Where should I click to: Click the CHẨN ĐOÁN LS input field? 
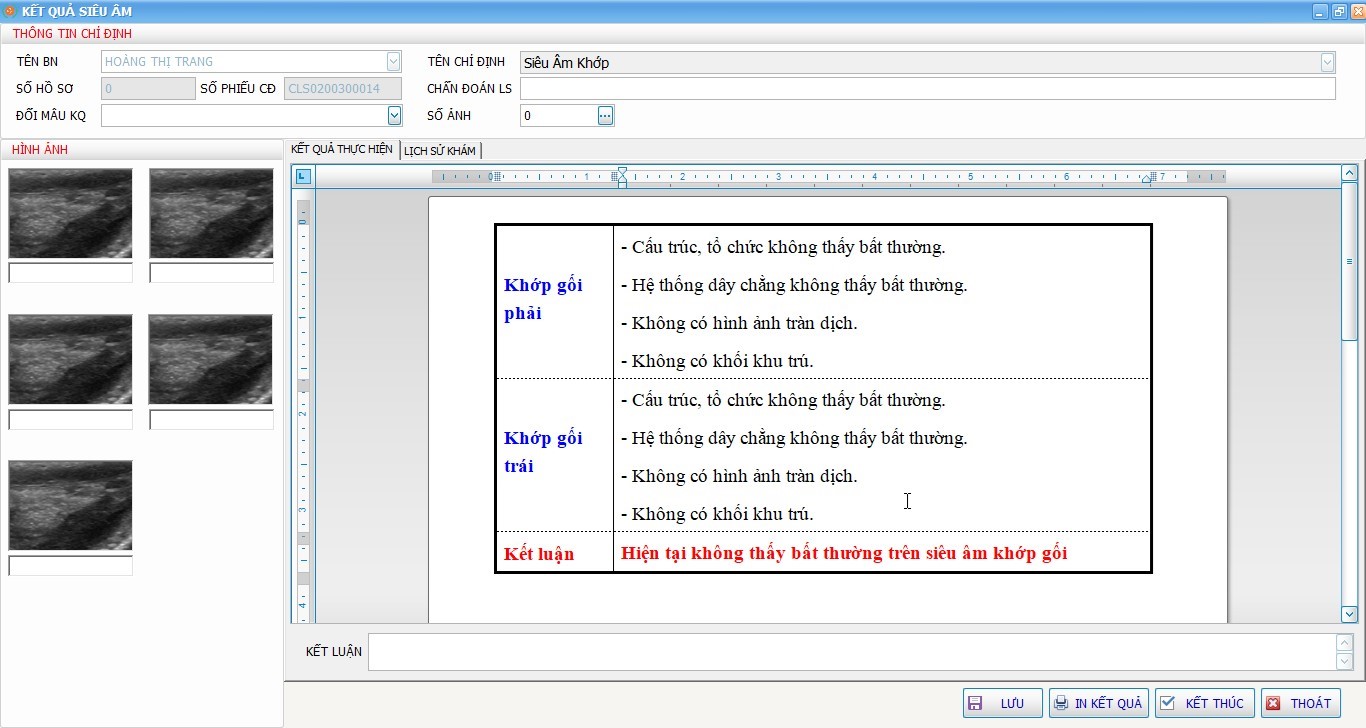(x=927, y=89)
